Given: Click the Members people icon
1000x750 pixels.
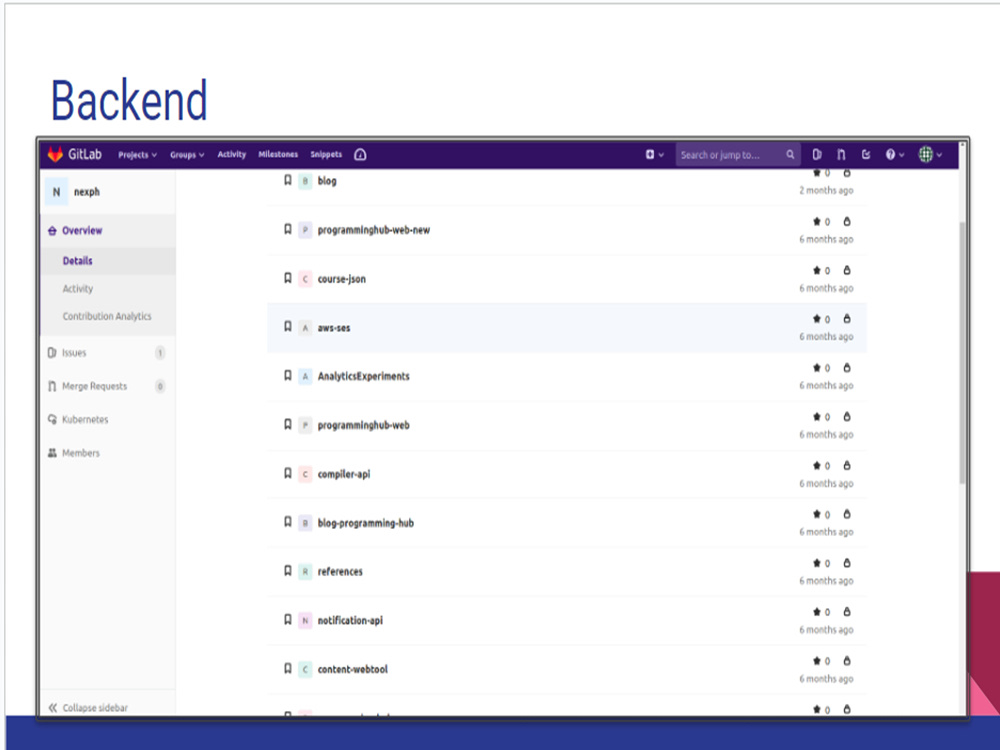Looking at the screenshot, I should (x=52, y=453).
